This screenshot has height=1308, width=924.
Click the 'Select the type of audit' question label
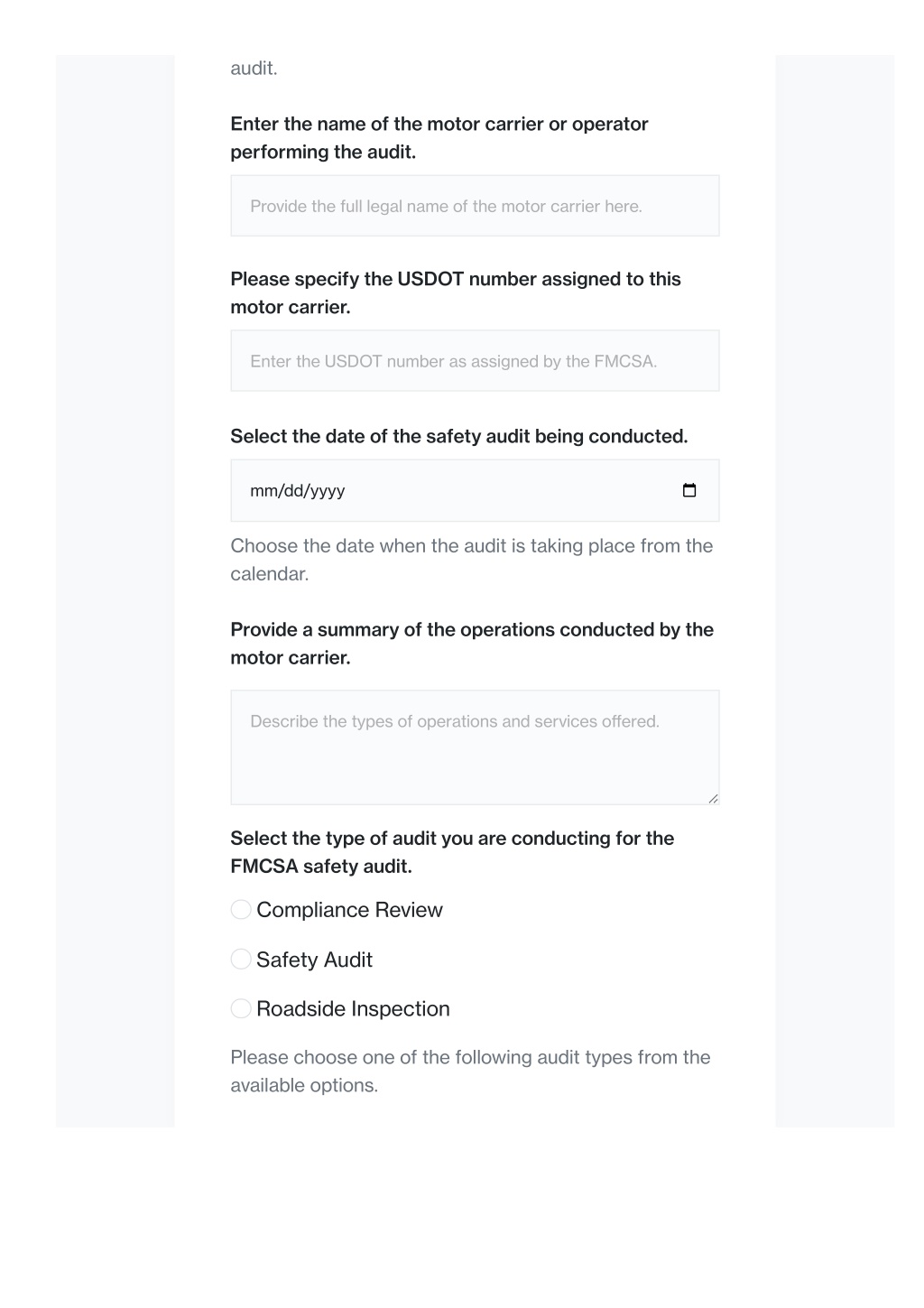click(452, 852)
